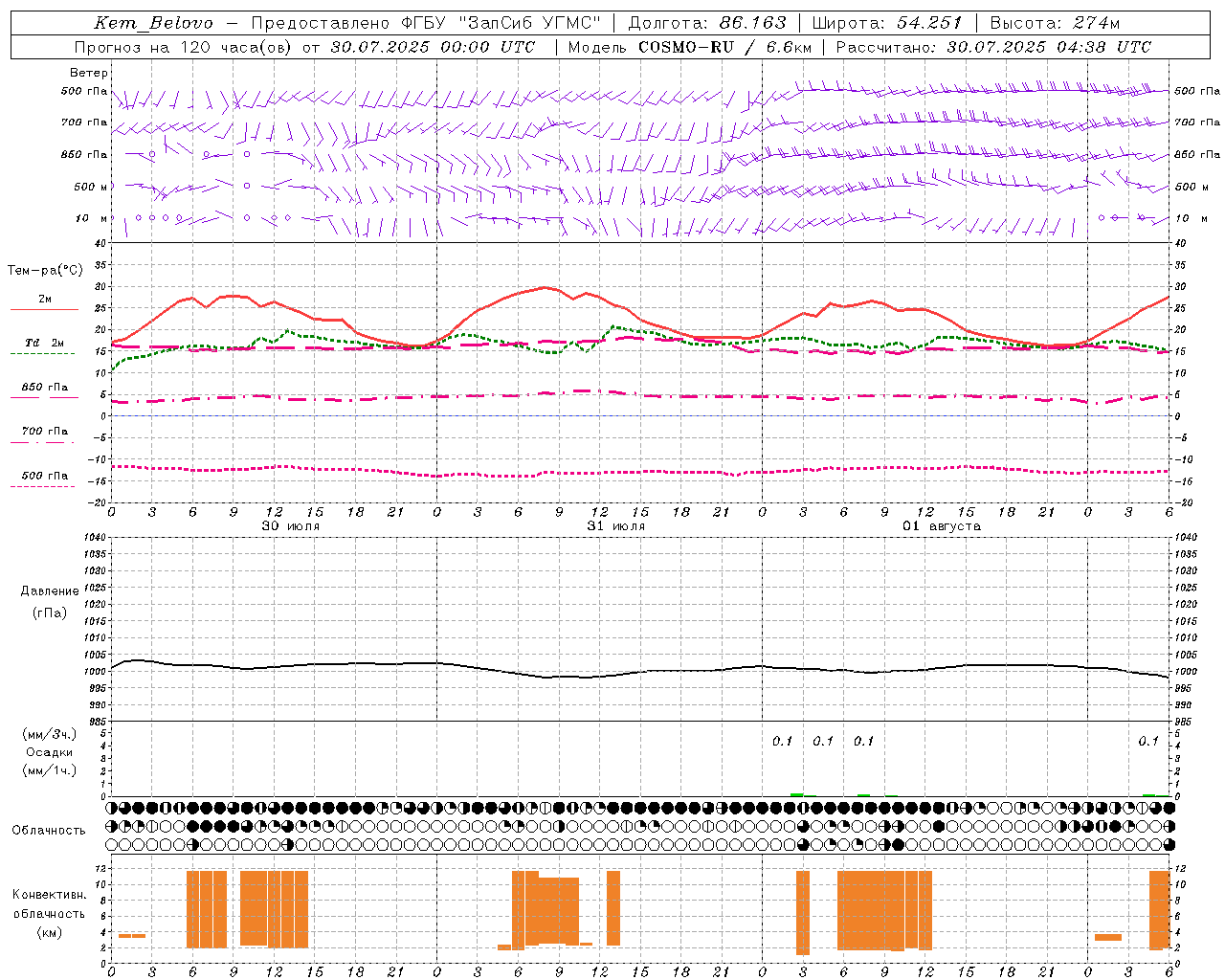Click the Долгота: 86.163 value
This screenshot has width=1225, height=980.
coord(707,23)
